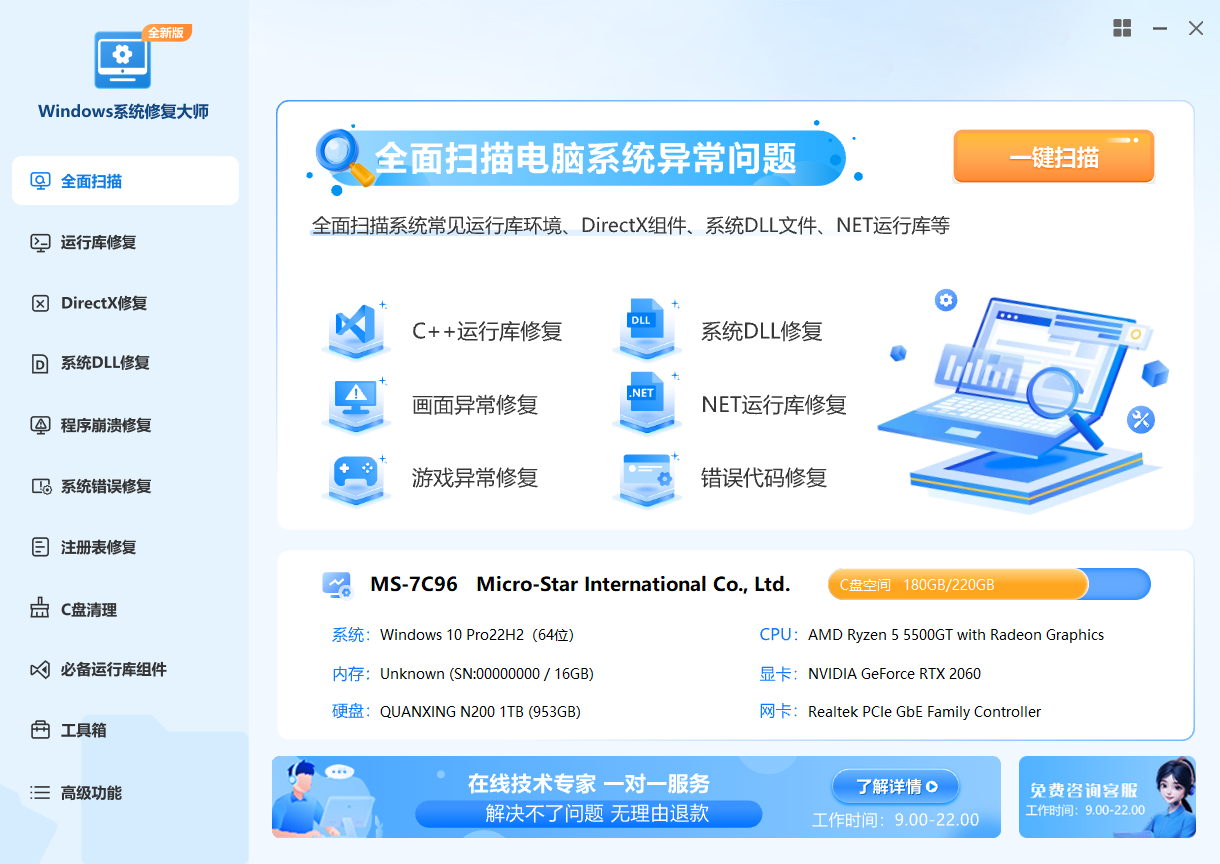This screenshot has height=864, width=1220.
Task: Click Windows 10 Pro22H2 (64位) system text
Action: pyautogui.click(x=477, y=635)
